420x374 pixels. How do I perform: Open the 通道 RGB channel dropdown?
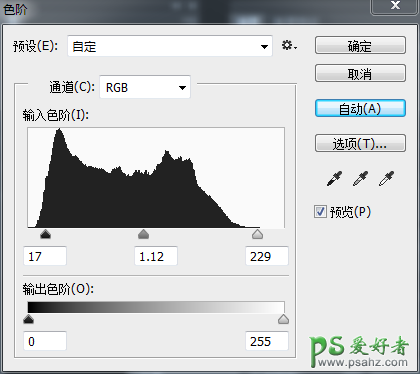pos(145,87)
